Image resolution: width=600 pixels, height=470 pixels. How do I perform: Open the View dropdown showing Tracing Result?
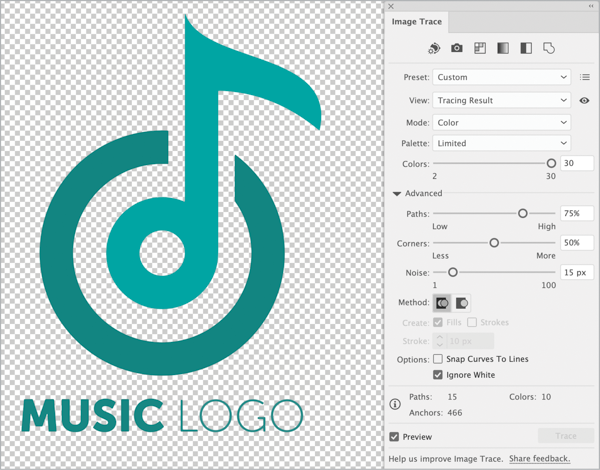pos(502,100)
